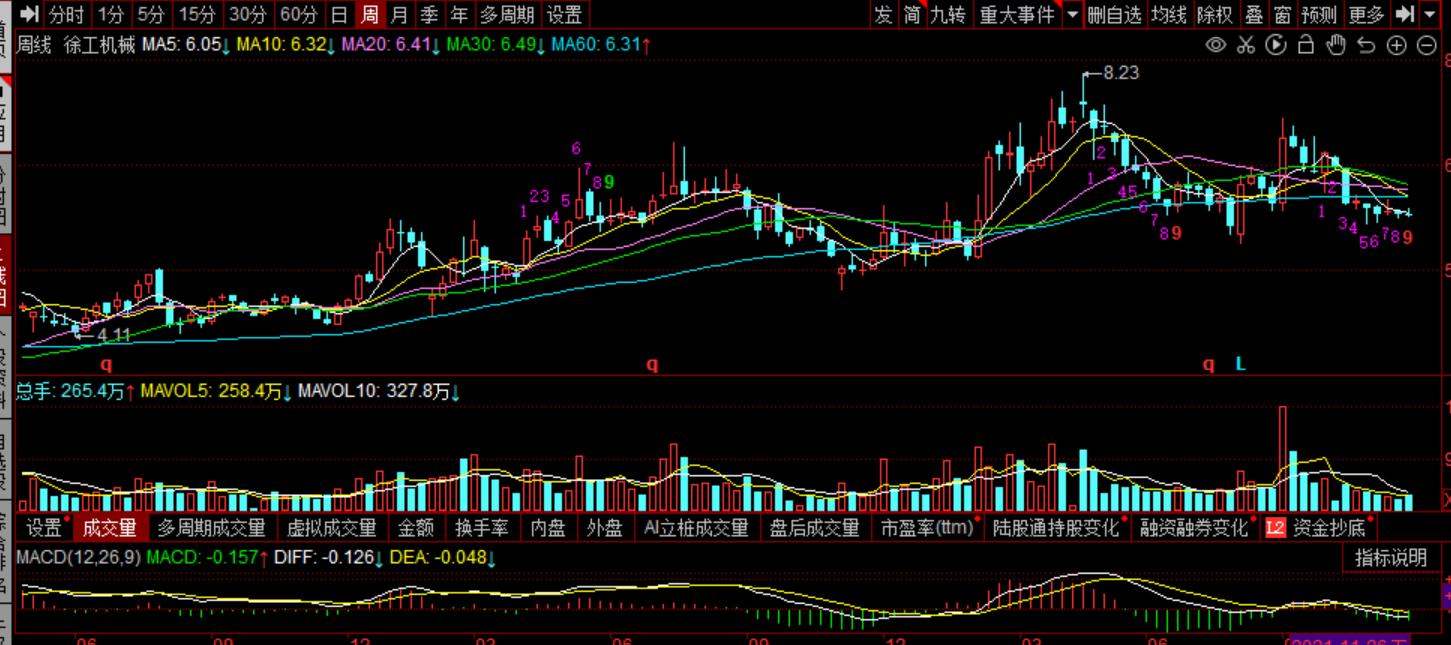Viewport: 1451px width, 645px height.
Task: Toggle the chart lock icon
Action: pyautogui.click(x=1305, y=44)
